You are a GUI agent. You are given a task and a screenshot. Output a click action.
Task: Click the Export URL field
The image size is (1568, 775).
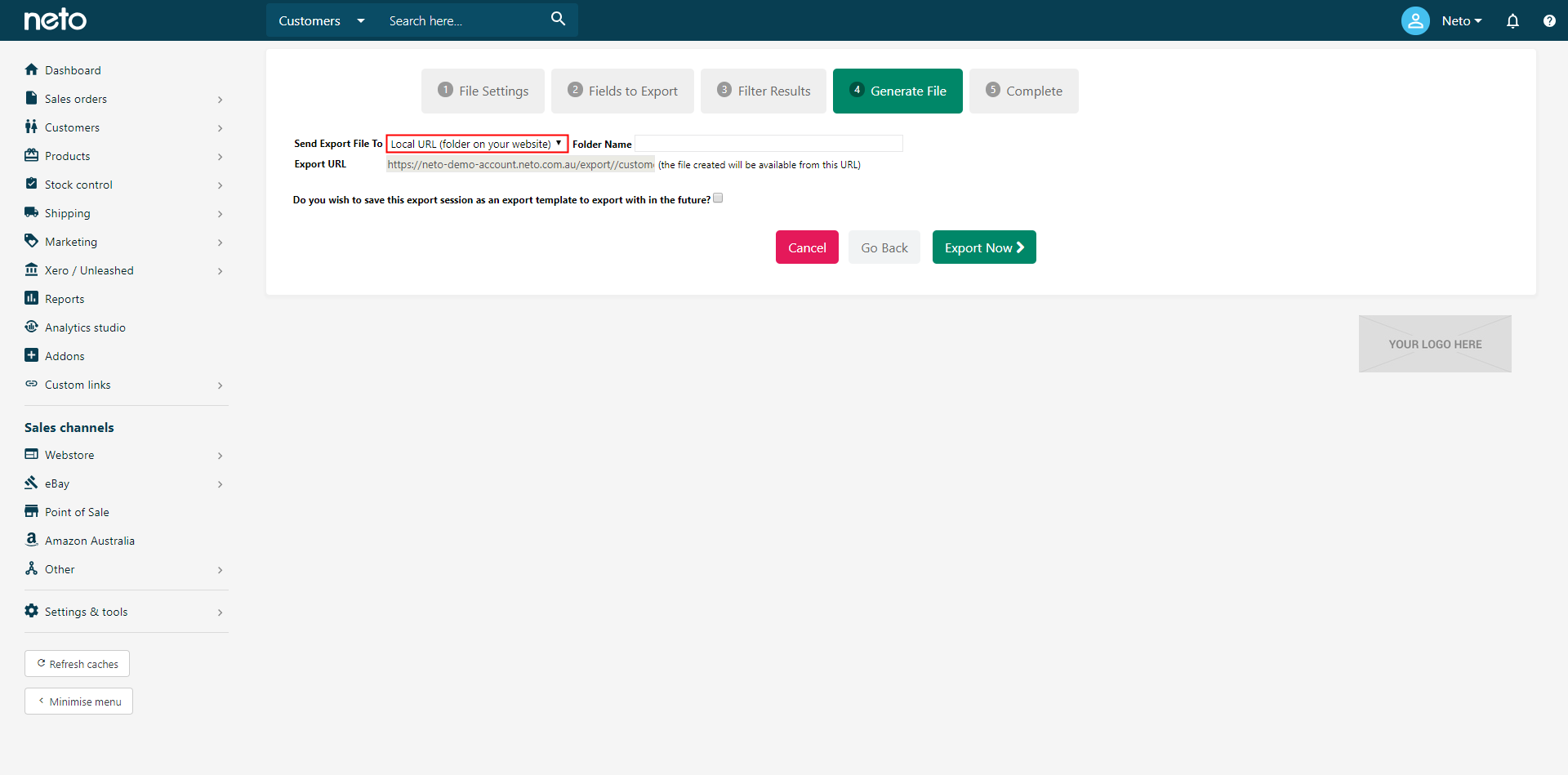point(520,164)
